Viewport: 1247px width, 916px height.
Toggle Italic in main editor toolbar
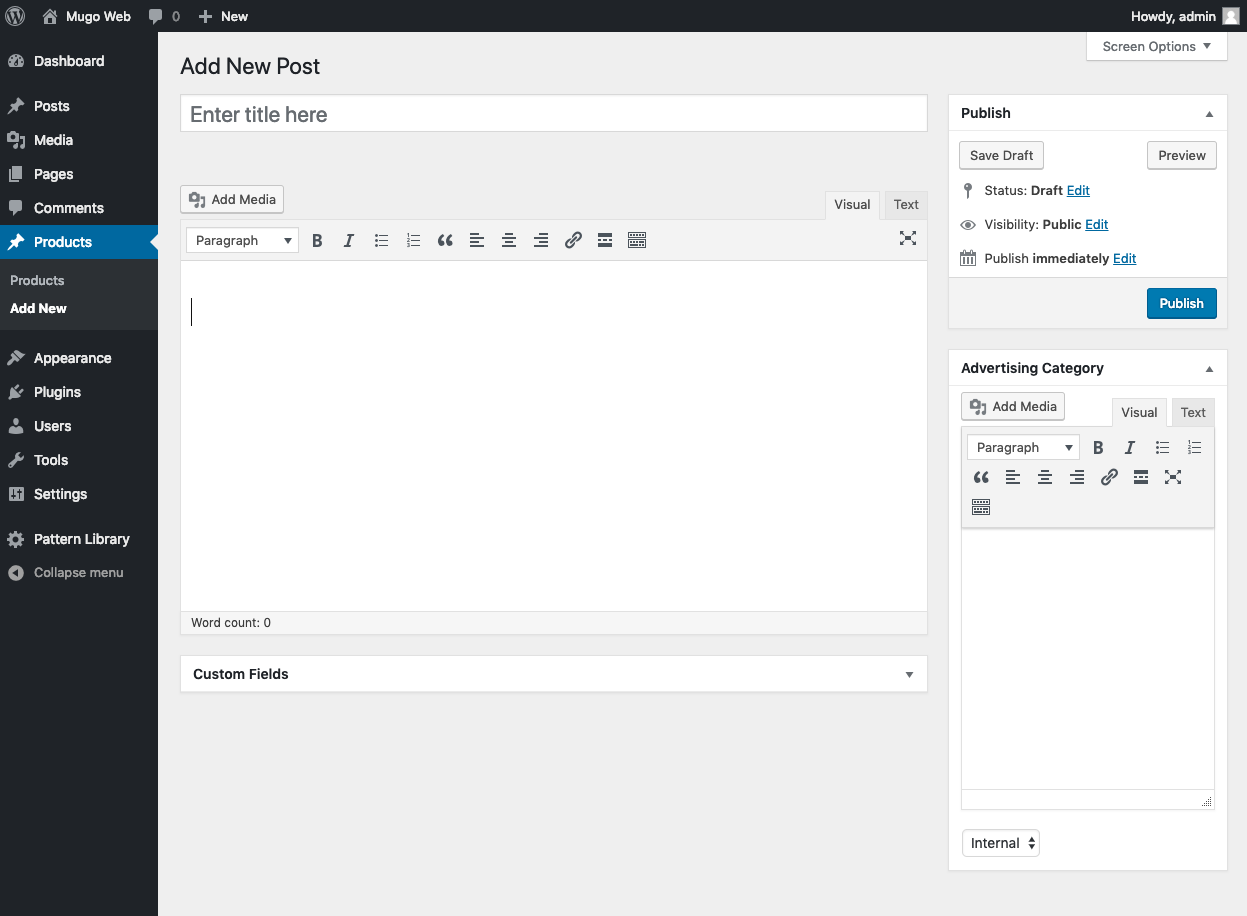click(349, 240)
